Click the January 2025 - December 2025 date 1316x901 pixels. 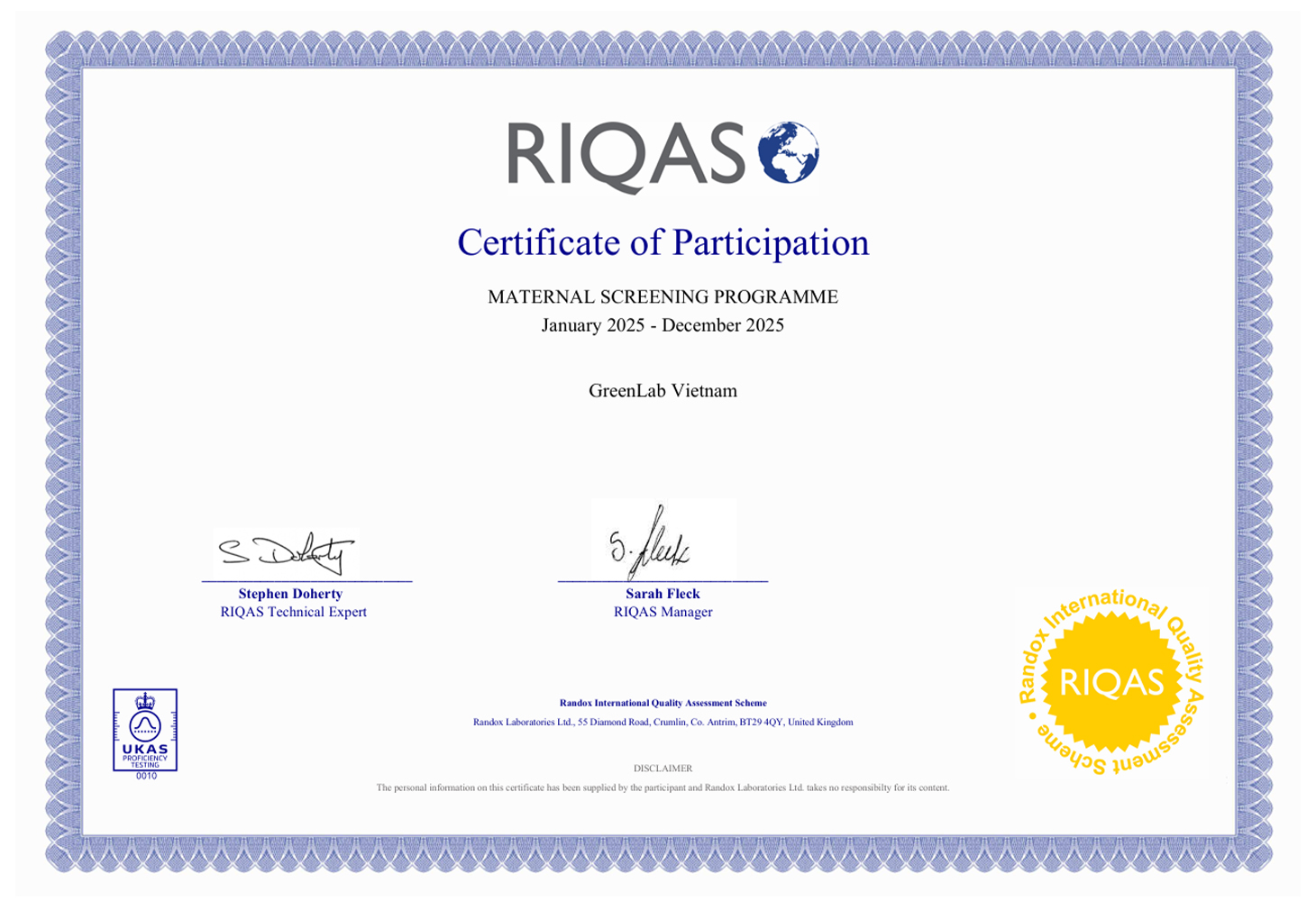(x=663, y=325)
